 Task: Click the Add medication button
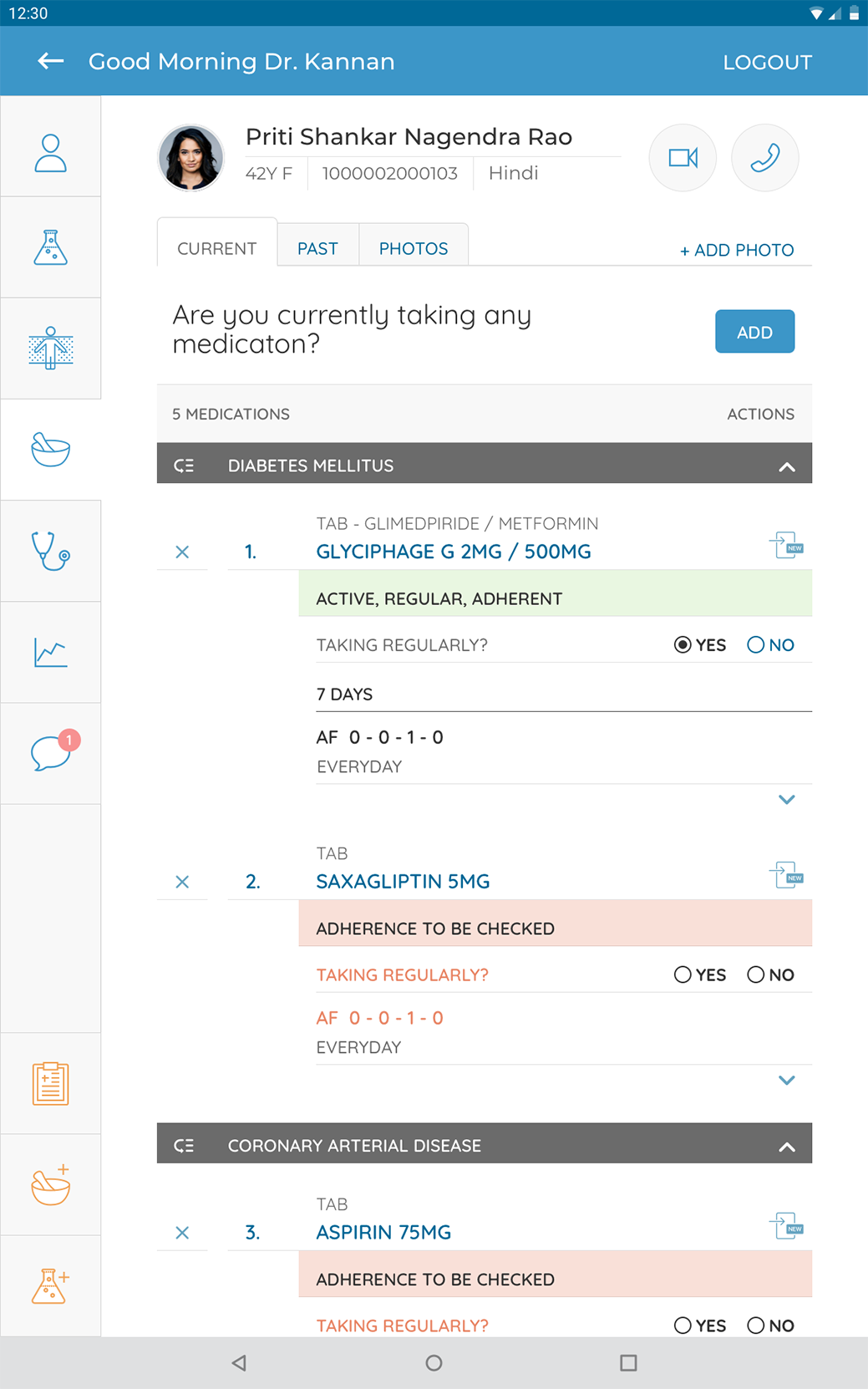[x=754, y=332]
